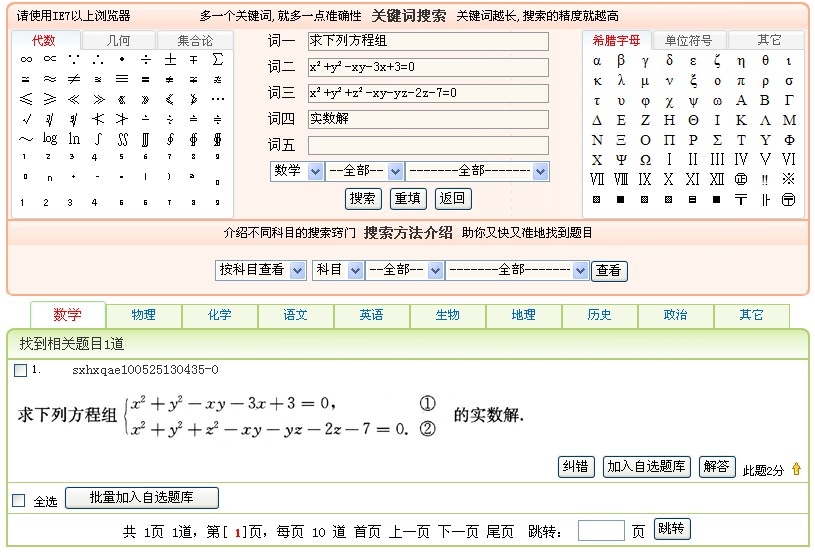Insert the Greek letter theta θ
Screen dimensions: 815x552
coord(765,61)
